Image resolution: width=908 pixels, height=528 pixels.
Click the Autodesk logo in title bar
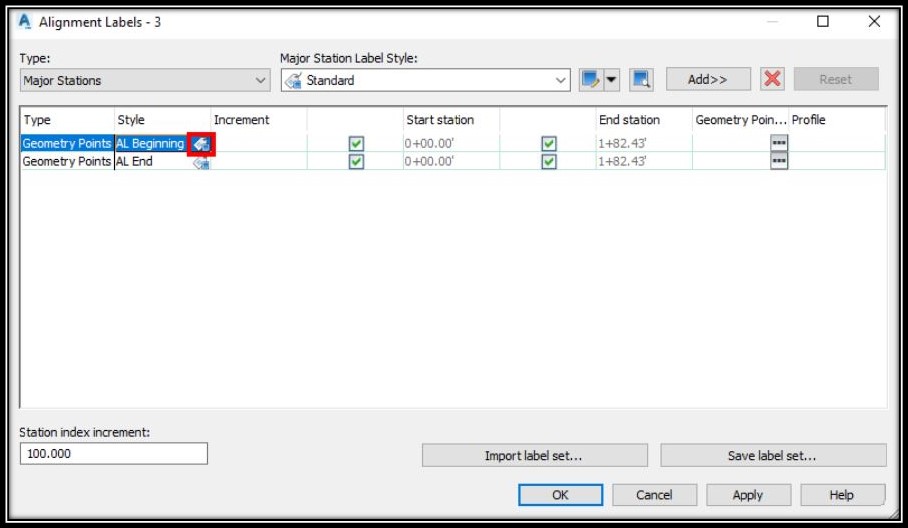(x=24, y=21)
